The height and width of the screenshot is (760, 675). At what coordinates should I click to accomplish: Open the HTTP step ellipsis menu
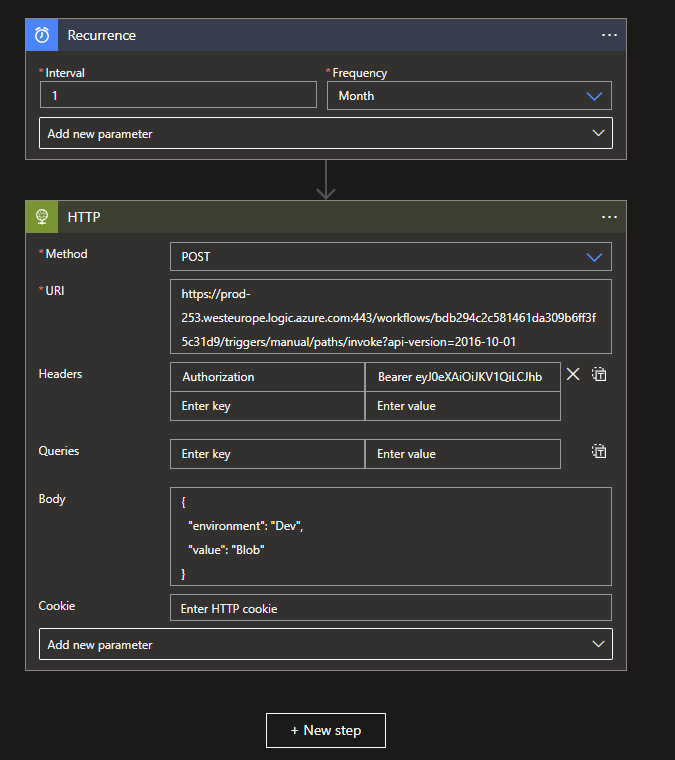click(609, 217)
